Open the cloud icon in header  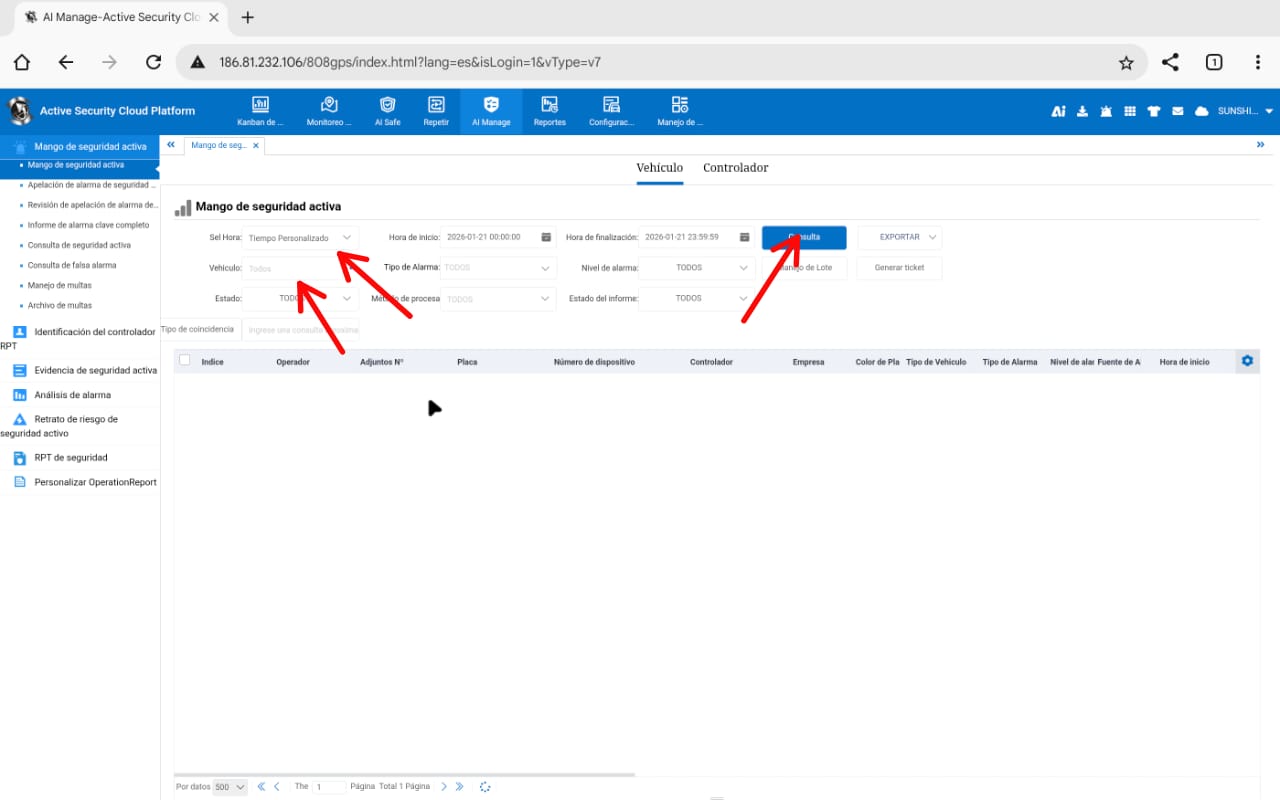[1202, 111]
